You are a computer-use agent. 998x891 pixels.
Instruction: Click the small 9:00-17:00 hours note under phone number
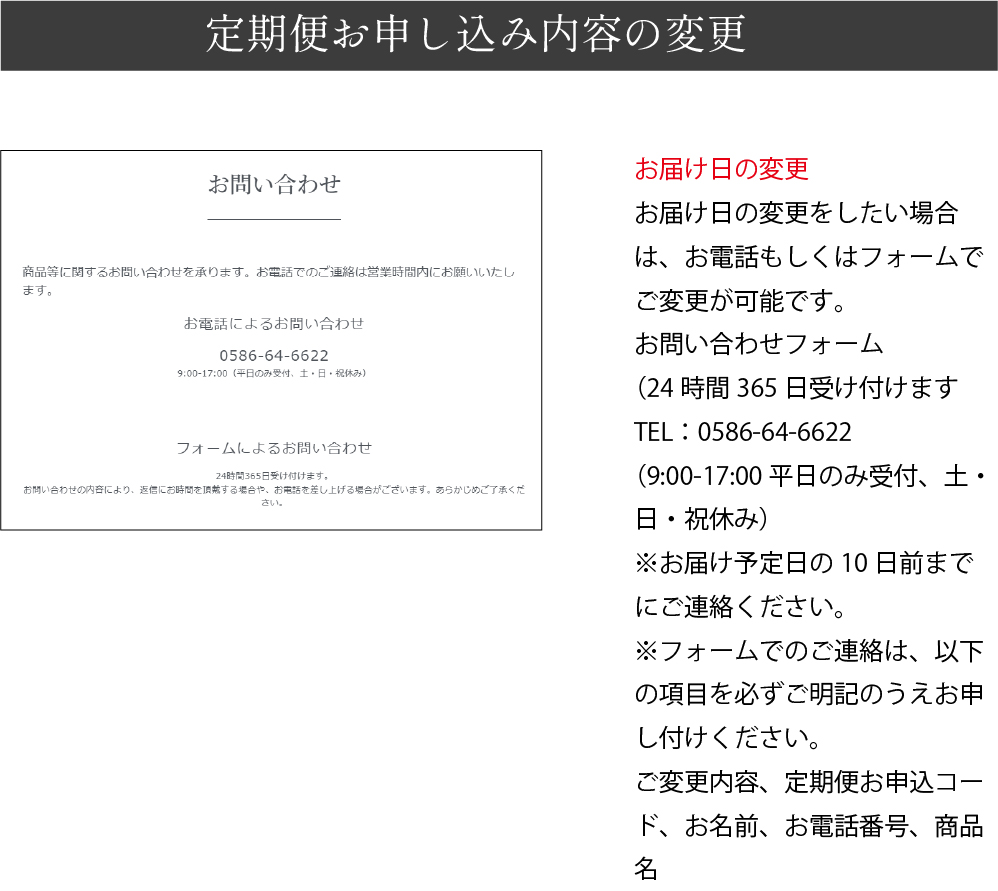pos(274,373)
